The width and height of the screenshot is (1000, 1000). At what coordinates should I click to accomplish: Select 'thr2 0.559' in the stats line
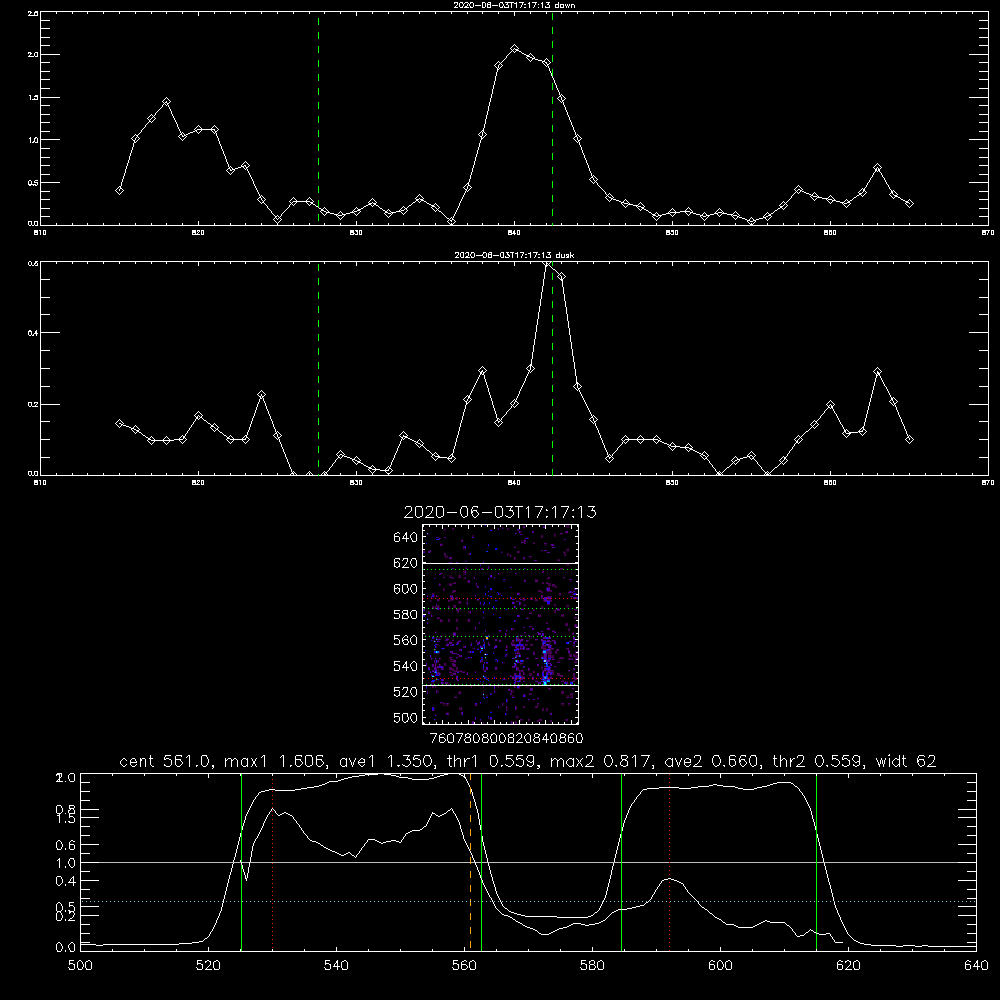(x=816, y=761)
